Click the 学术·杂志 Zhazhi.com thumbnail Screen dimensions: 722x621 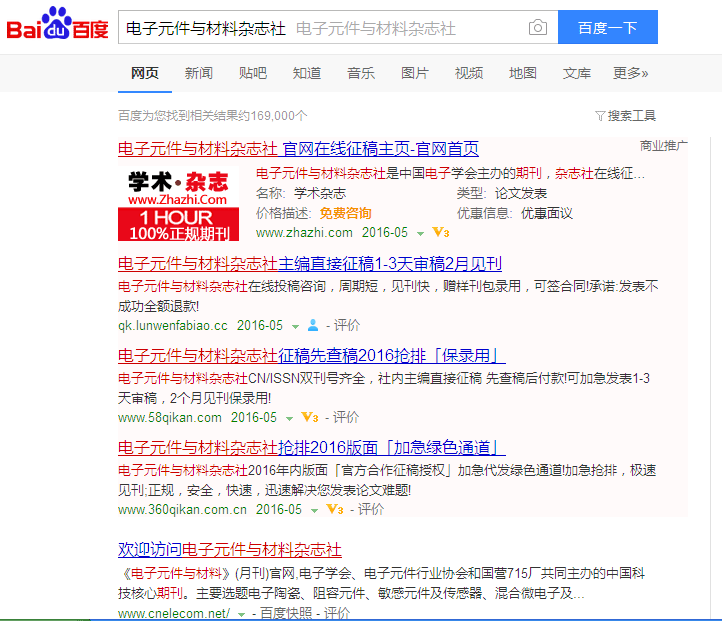[179, 204]
